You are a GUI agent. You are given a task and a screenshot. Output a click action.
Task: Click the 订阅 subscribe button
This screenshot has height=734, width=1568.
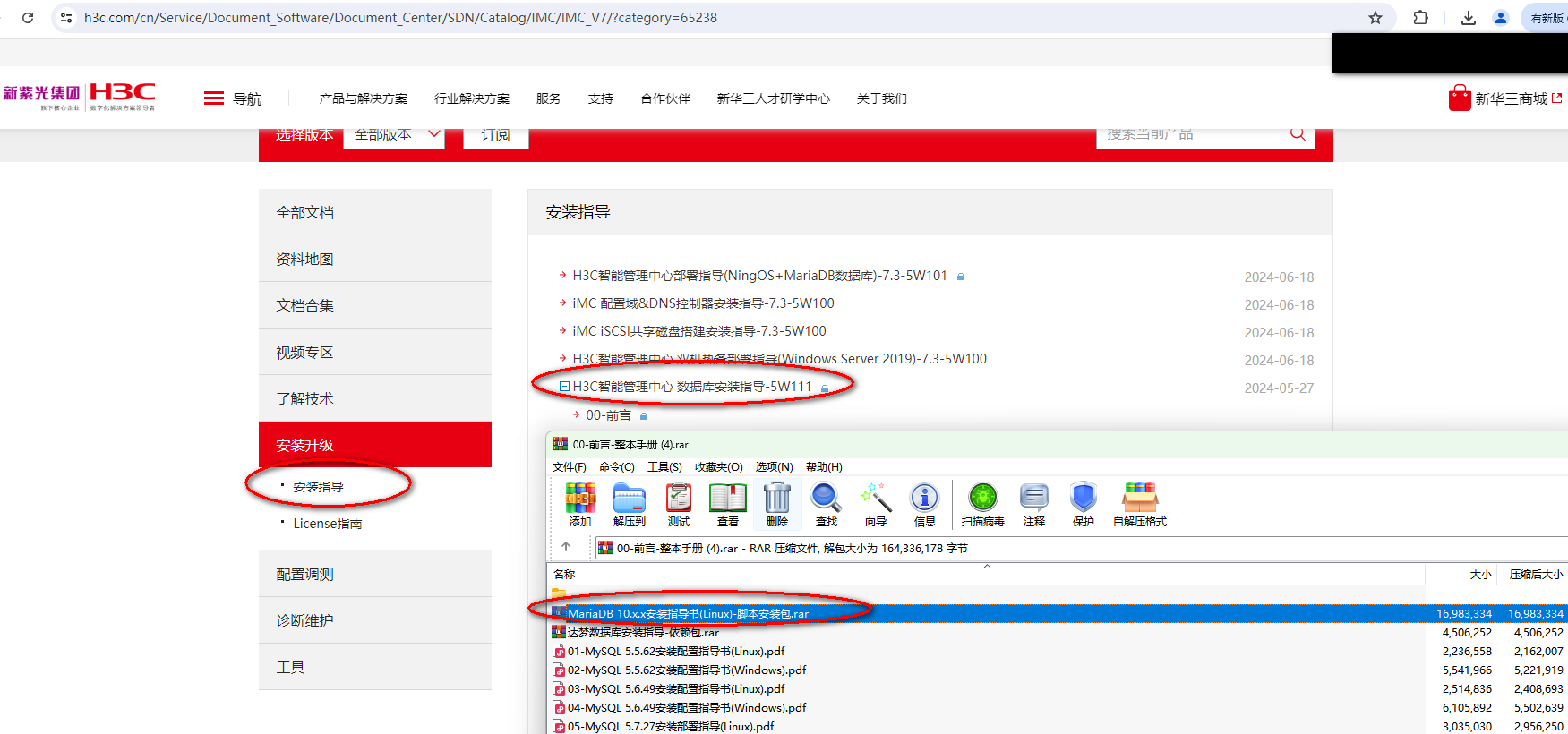point(495,136)
